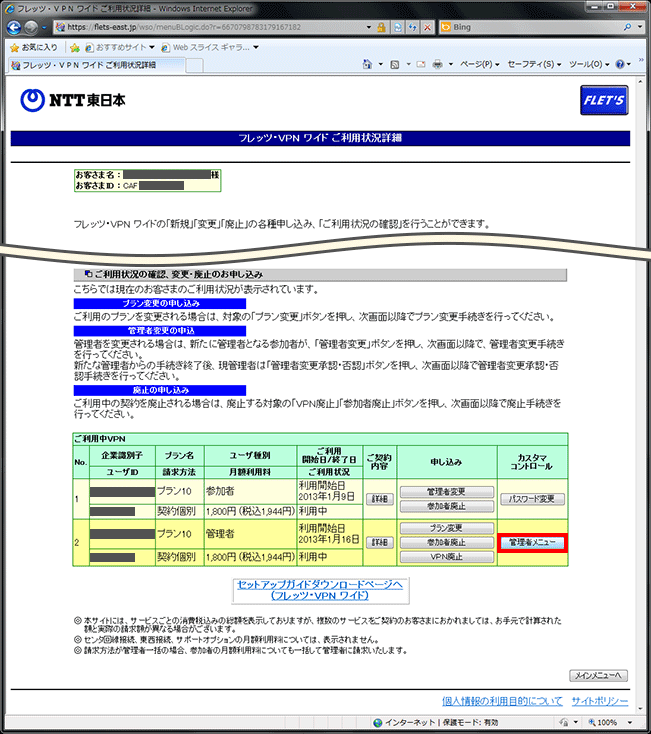Click パスワード変更 button

click(x=532, y=499)
